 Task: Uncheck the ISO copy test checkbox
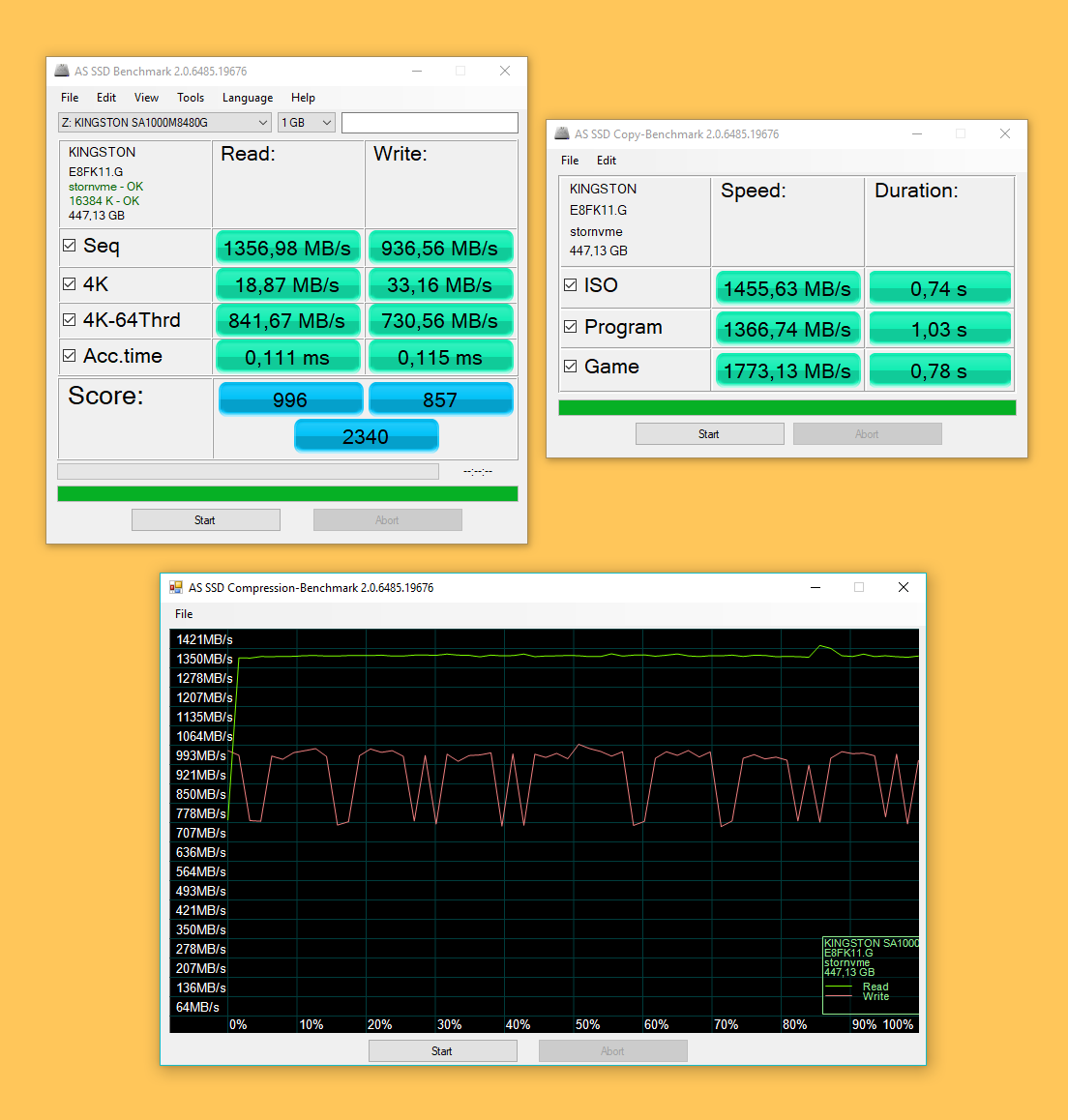coord(570,285)
